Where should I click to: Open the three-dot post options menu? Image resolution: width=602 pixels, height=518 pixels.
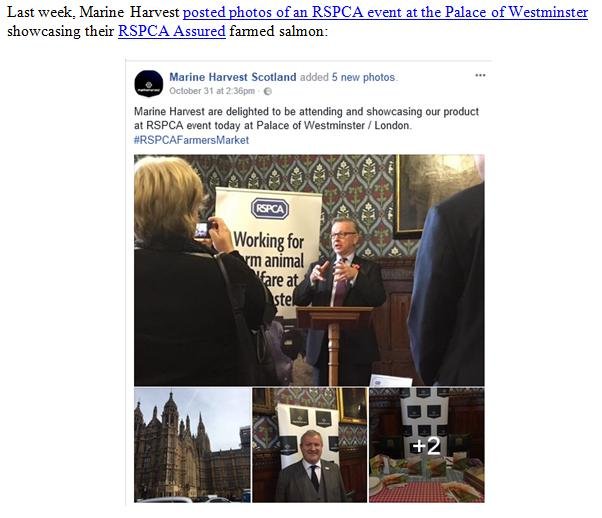(480, 75)
